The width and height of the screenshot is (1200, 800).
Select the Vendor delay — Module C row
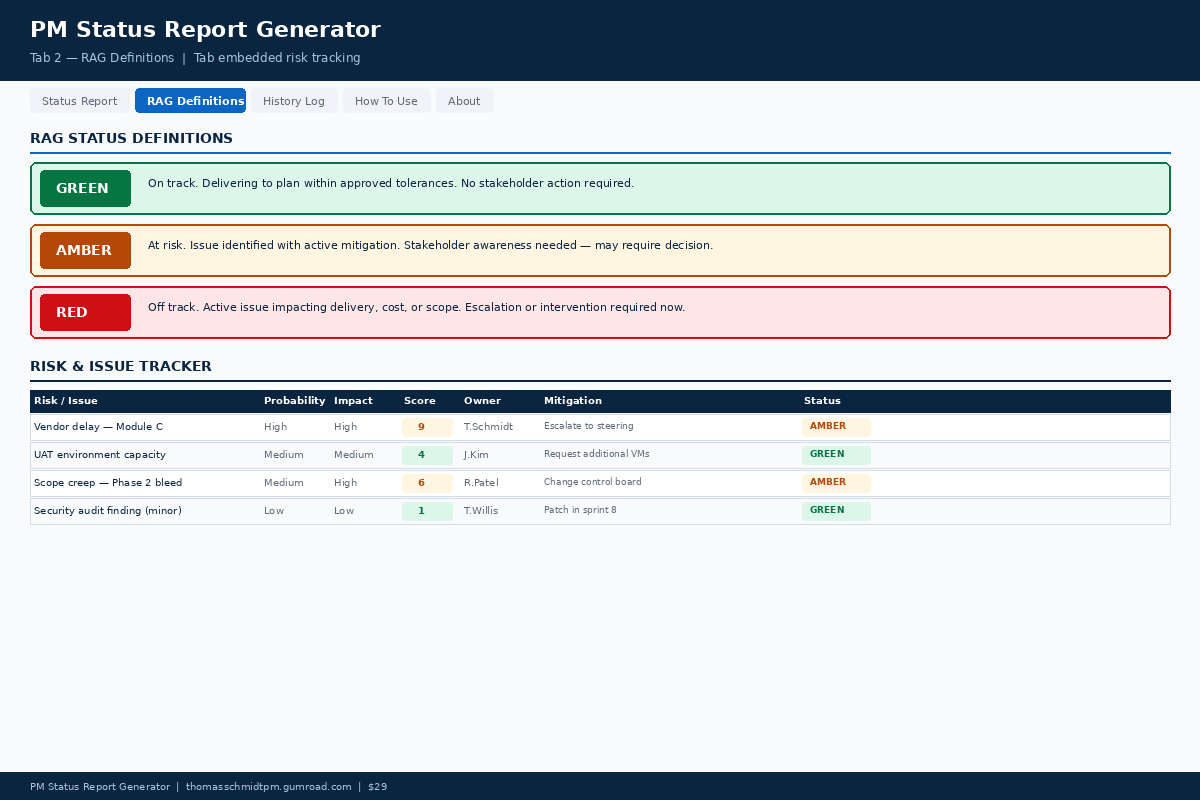click(x=98, y=427)
